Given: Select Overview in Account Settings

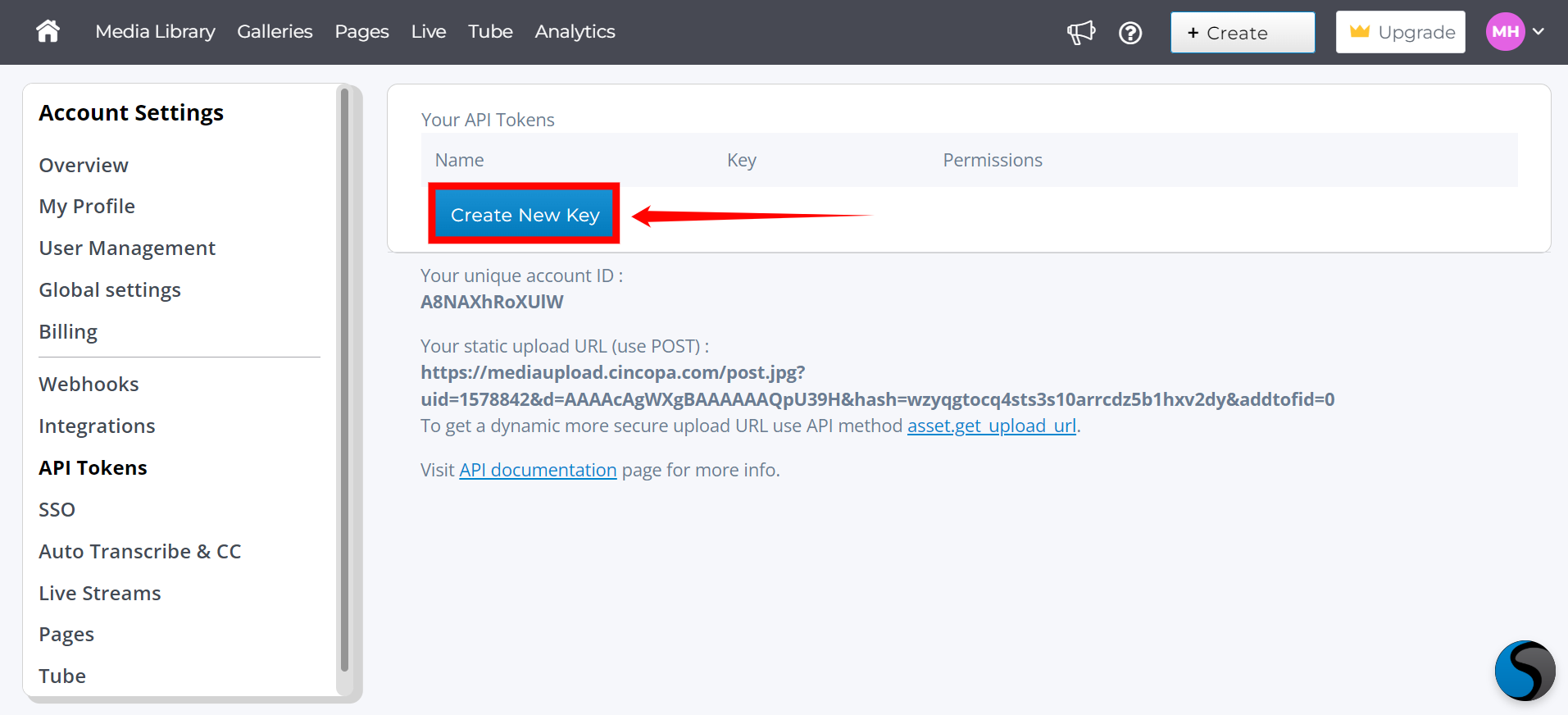Looking at the screenshot, I should coord(84,165).
